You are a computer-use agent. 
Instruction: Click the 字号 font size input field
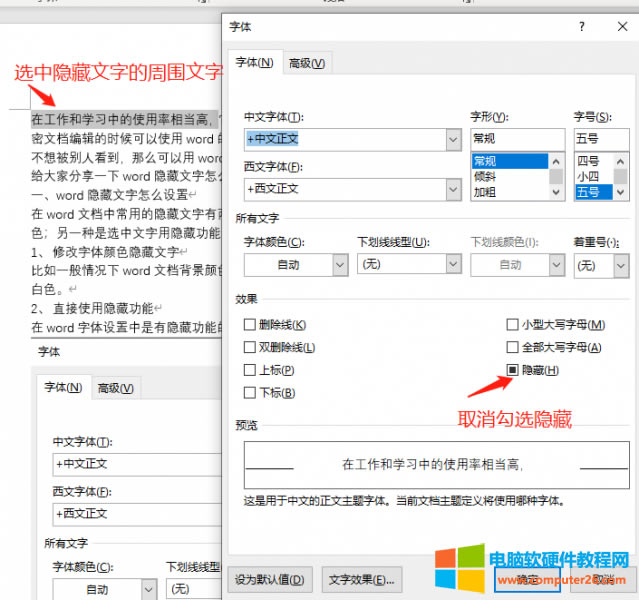(x=600, y=139)
